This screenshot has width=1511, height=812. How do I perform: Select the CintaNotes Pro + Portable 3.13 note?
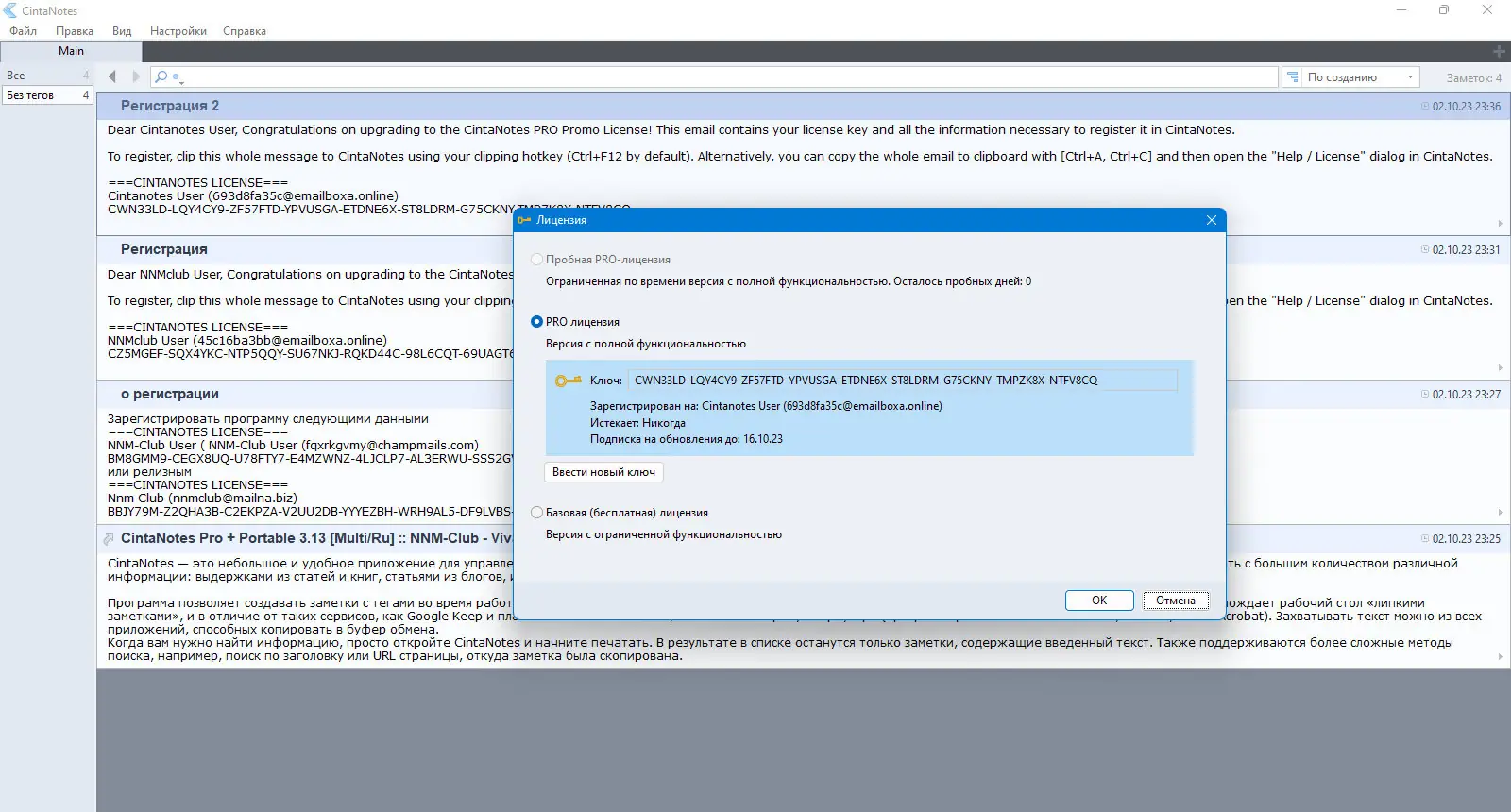pos(316,538)
